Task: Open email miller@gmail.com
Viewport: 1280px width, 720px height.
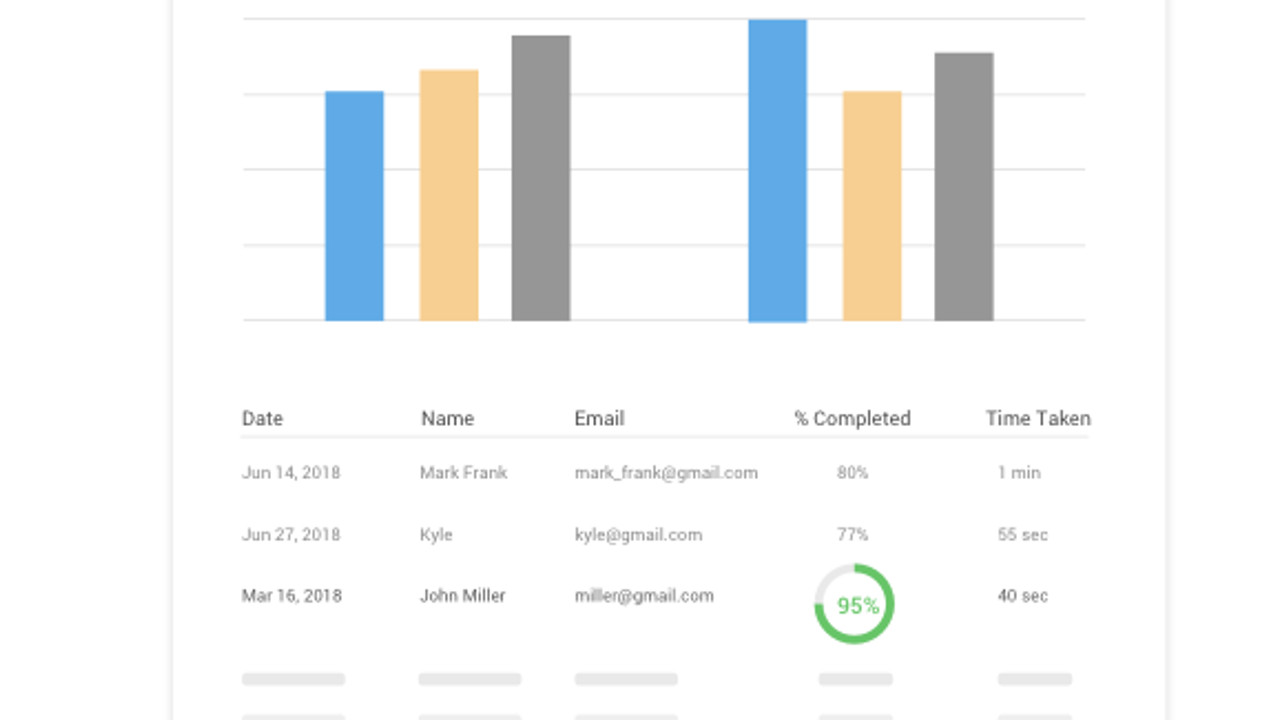Action: pos(644,596)
